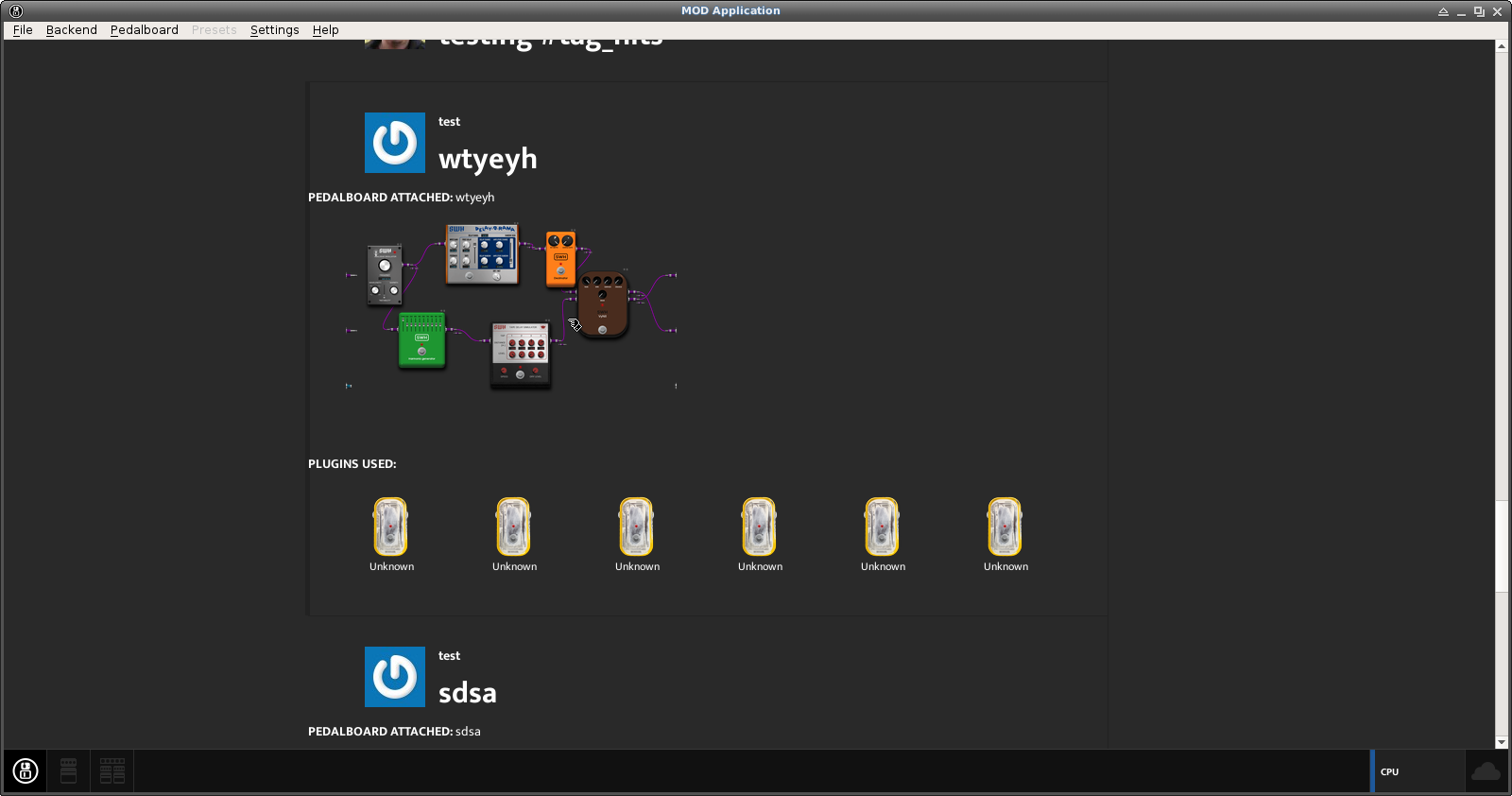Minimize the MOD Application window
Image resolution: width=1512 pixels, height=796 pixels.
1461,11
